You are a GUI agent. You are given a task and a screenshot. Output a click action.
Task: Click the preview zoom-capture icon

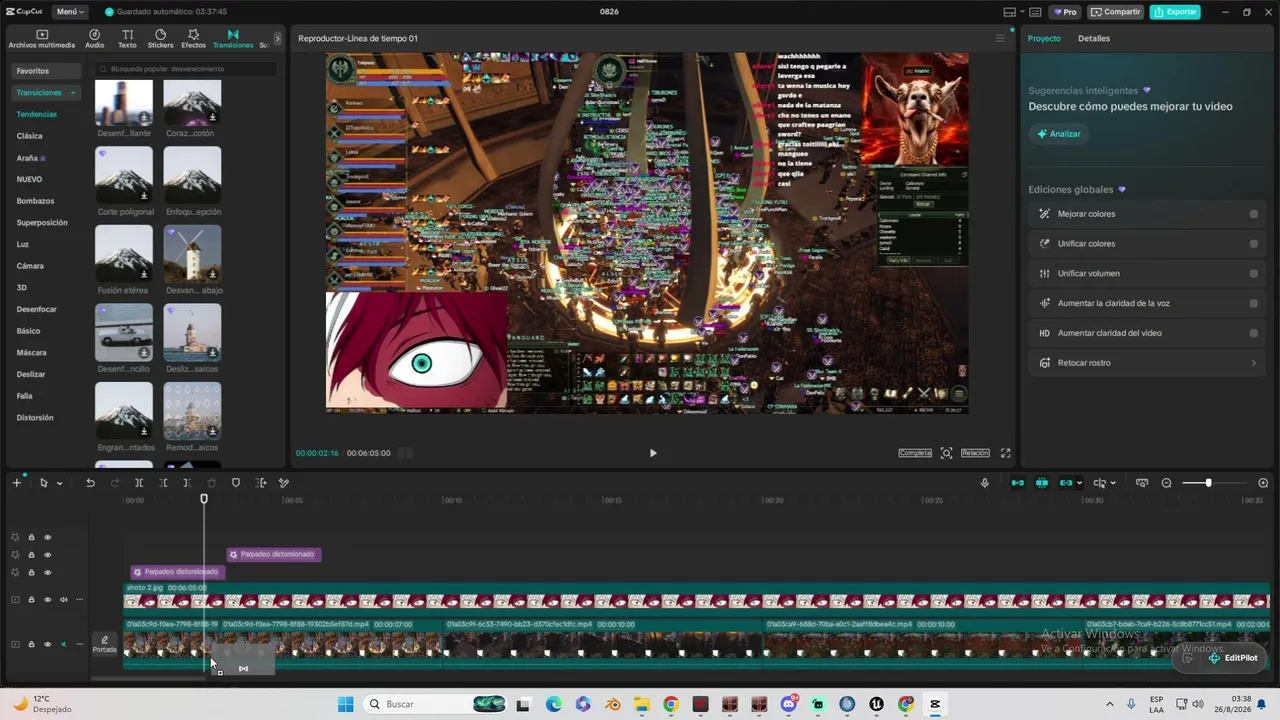(x=947, y=453)
